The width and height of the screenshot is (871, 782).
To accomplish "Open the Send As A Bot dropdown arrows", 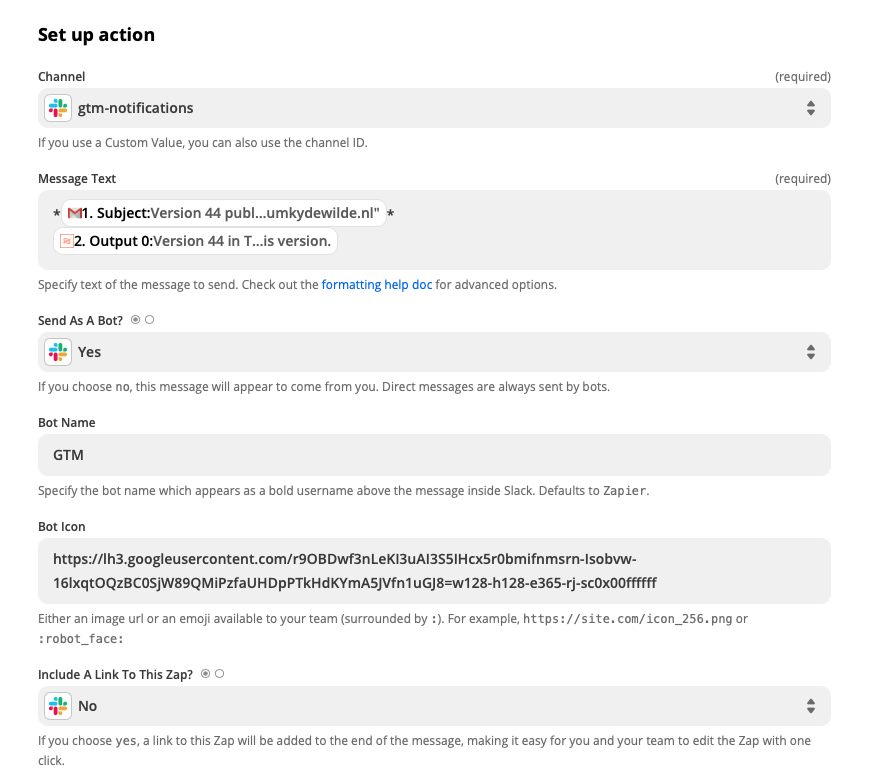I will coord(810,352).
